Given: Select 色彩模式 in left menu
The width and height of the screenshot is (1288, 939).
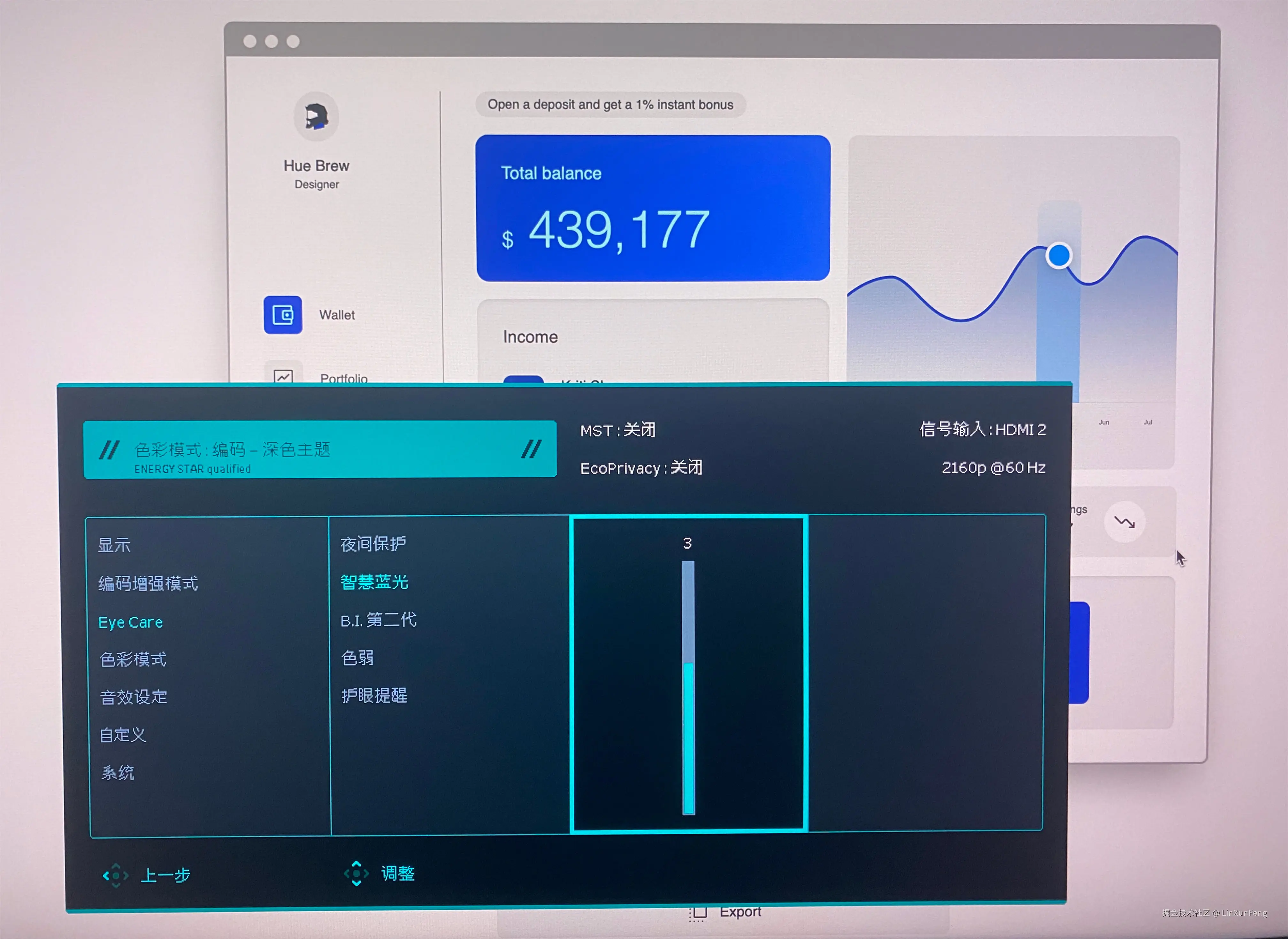Looking at the screenshot, I should point(133,659).
